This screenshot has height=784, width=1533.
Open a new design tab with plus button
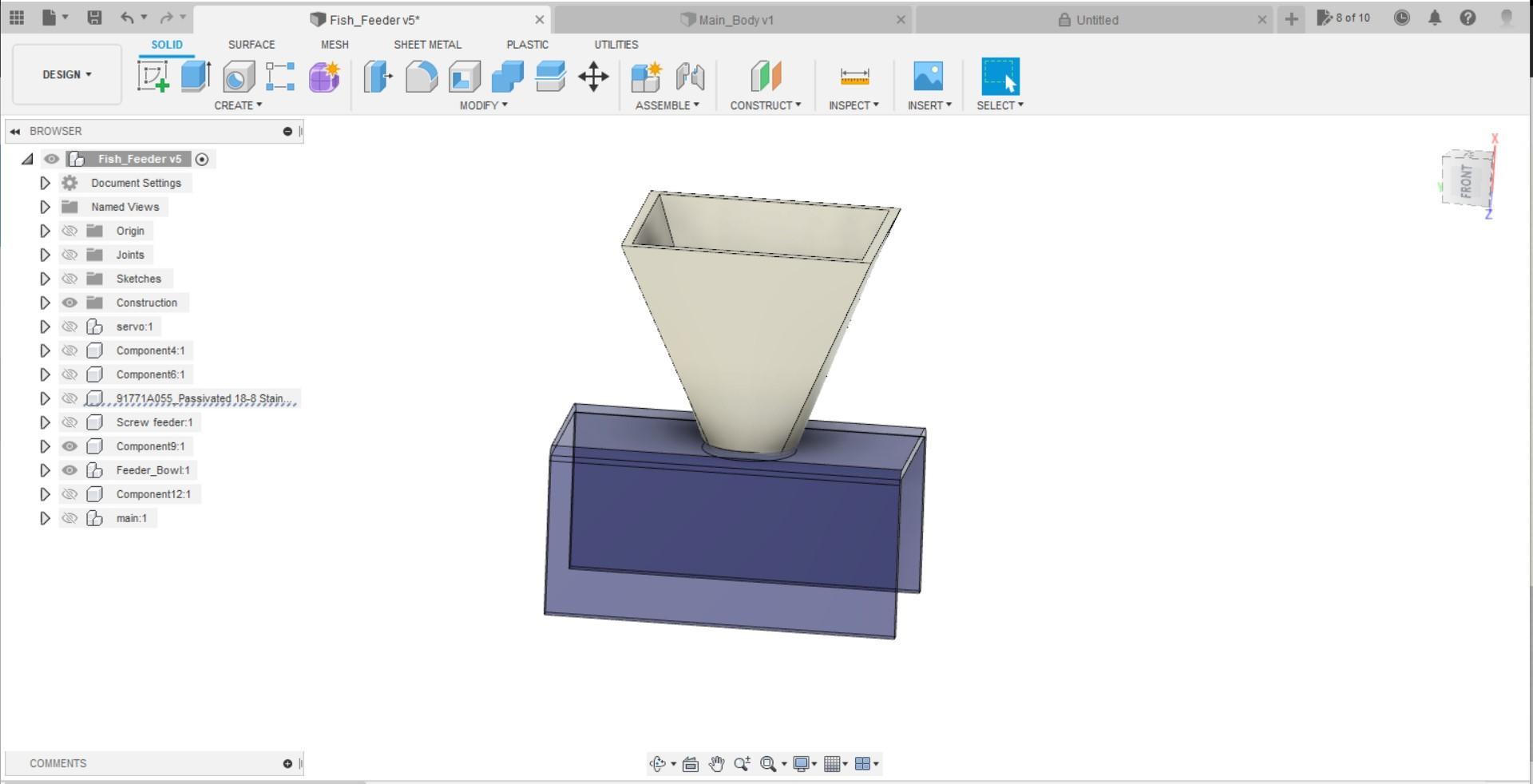click(x=1291, y=19)
